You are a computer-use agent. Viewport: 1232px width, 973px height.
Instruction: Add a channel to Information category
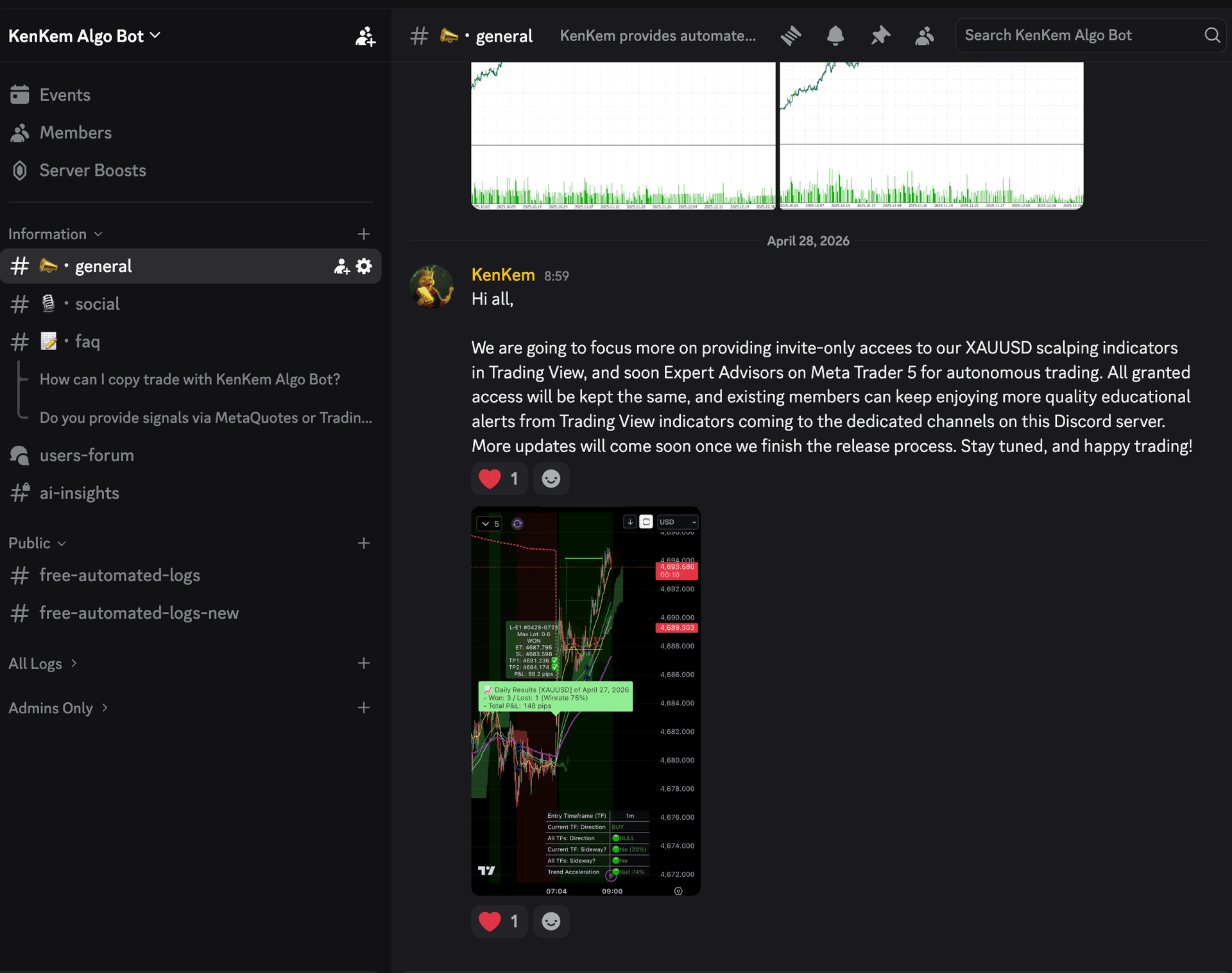364,234
